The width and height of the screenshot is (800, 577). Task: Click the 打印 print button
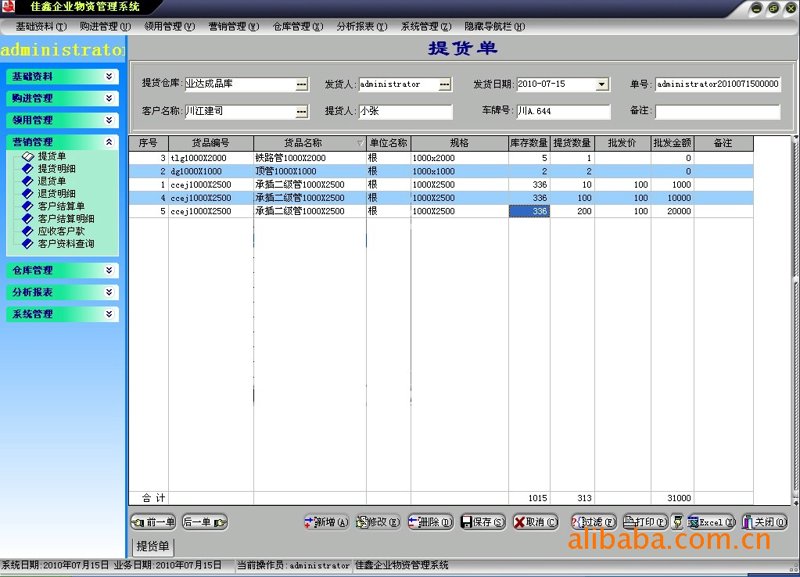point(645,522)
